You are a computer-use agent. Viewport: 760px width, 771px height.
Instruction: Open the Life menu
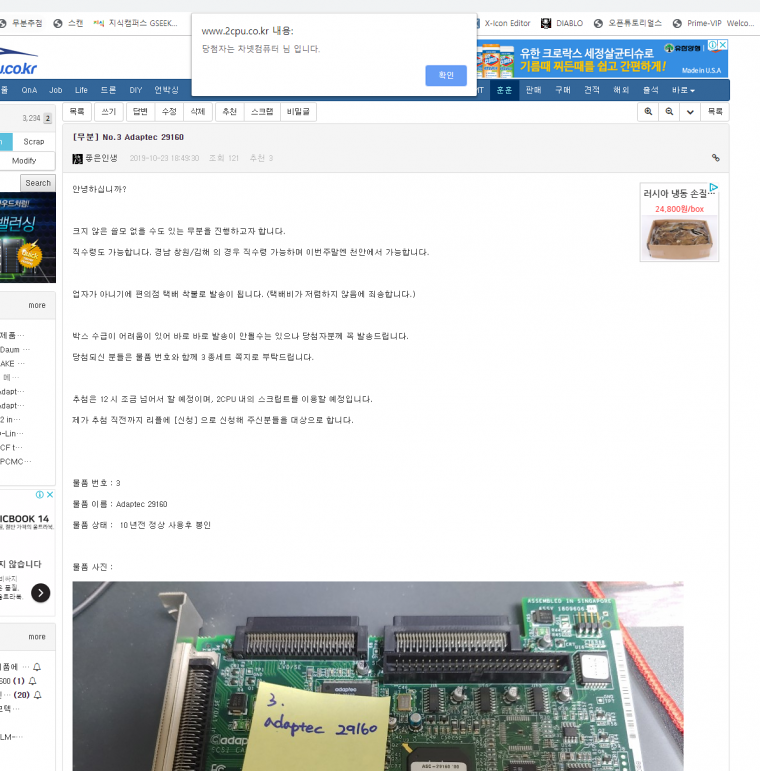[81, 90]
